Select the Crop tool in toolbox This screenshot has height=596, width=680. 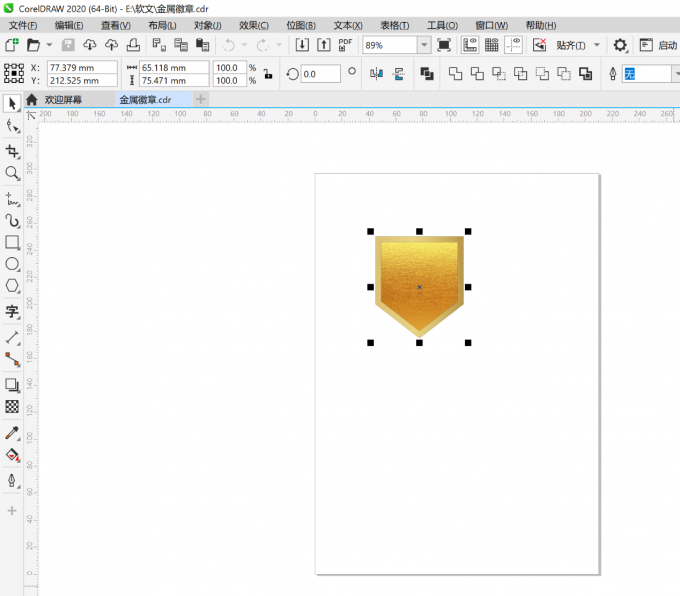click(12, 151)
